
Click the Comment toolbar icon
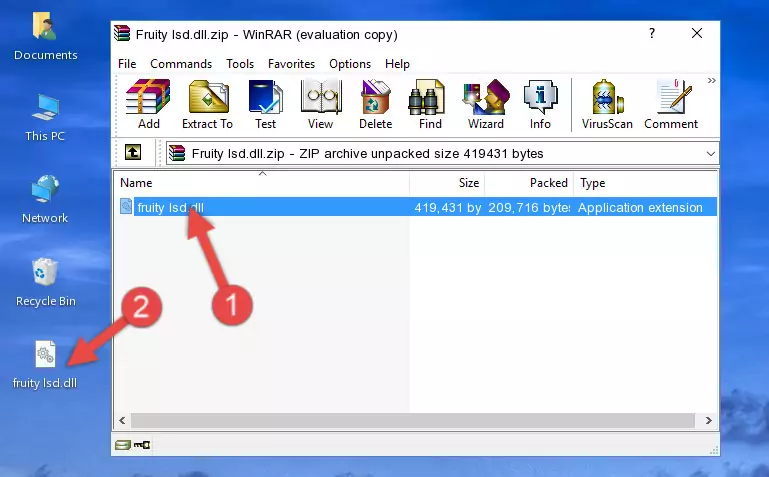[x=671, y=104]
